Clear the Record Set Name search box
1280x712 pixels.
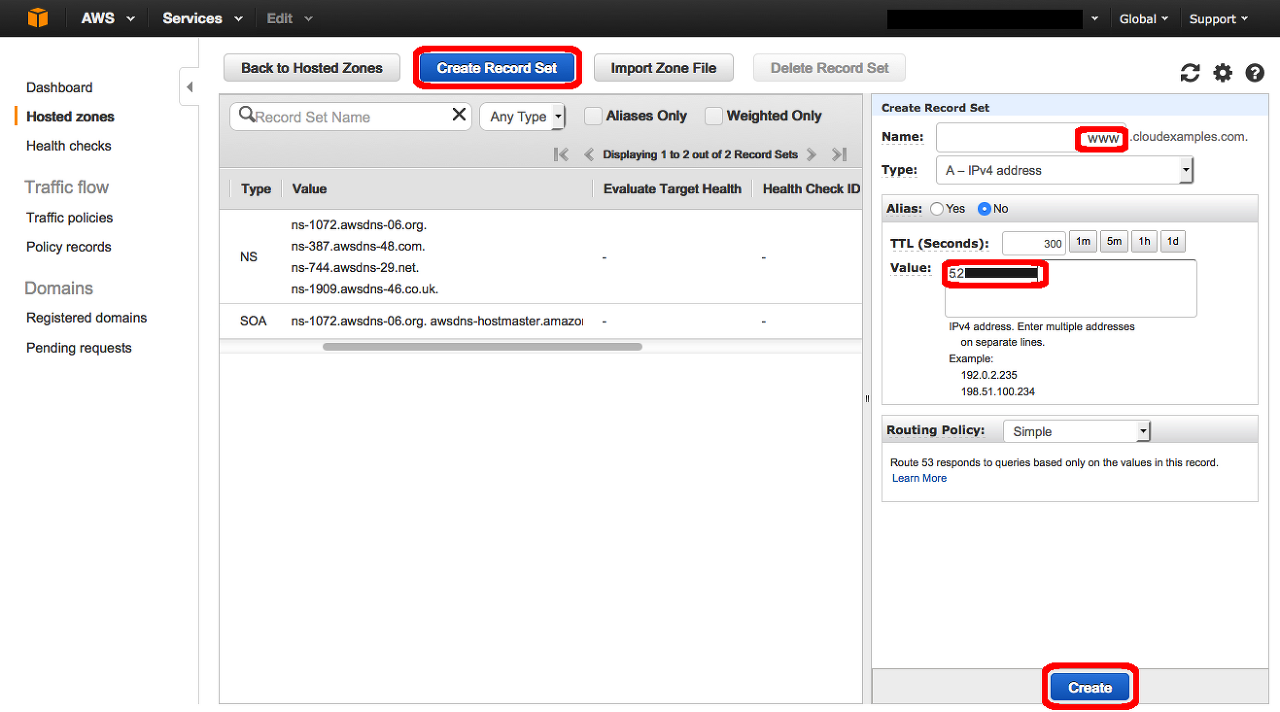click(459, 115)
